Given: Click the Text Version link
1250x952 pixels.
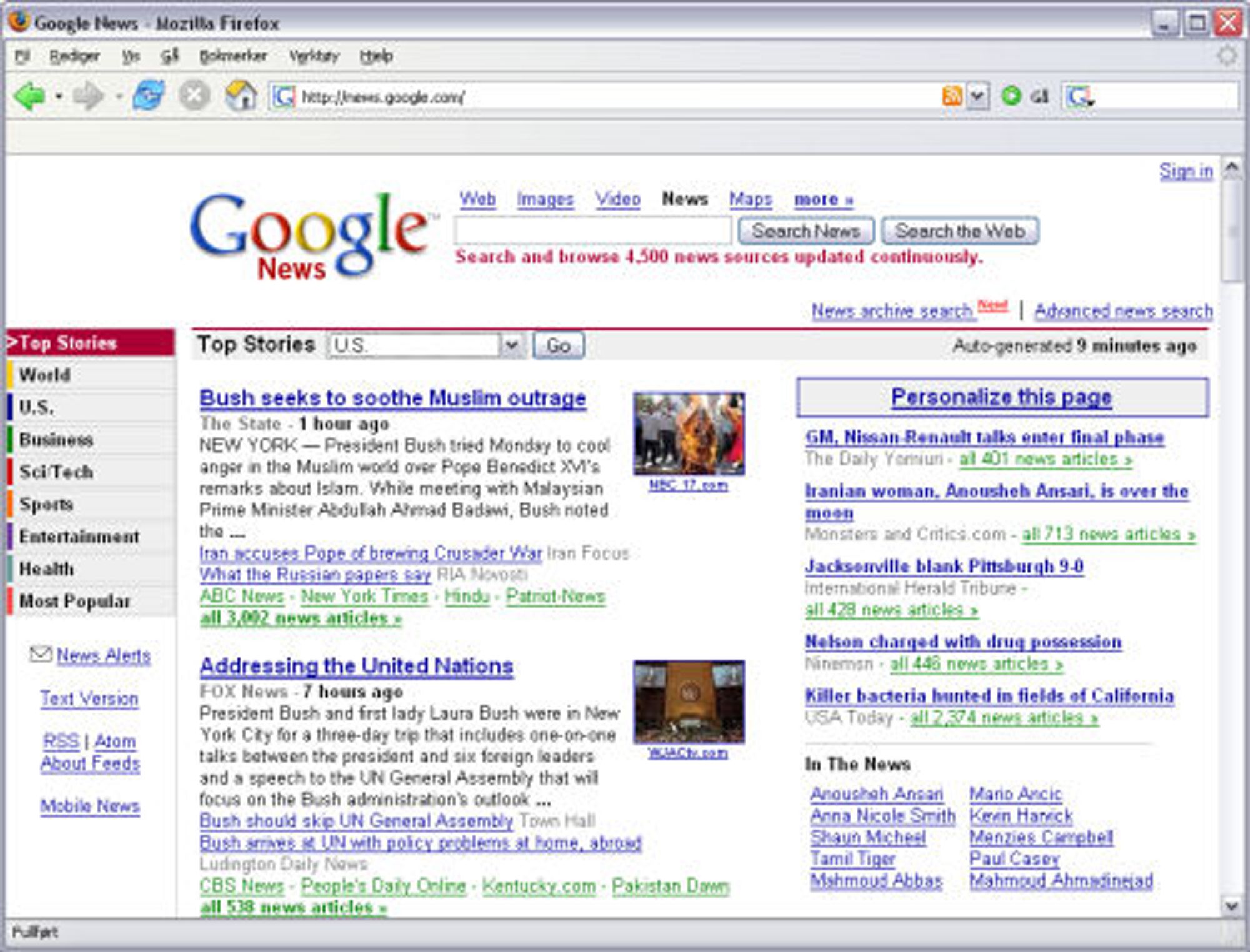Looking at the screenshot, I should point(89,698).
